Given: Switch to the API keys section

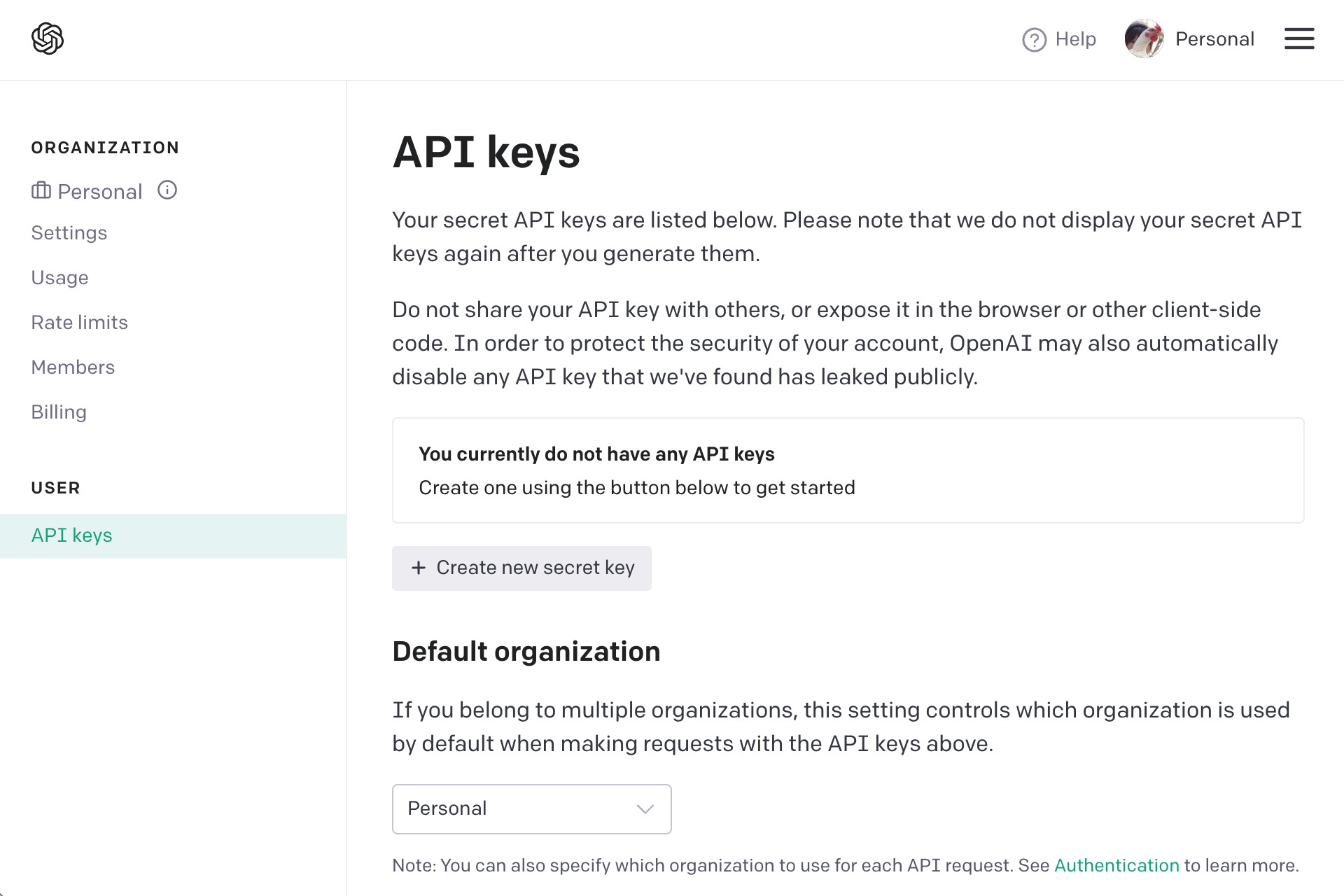Looking at the screenshot, I should (71, 535).
